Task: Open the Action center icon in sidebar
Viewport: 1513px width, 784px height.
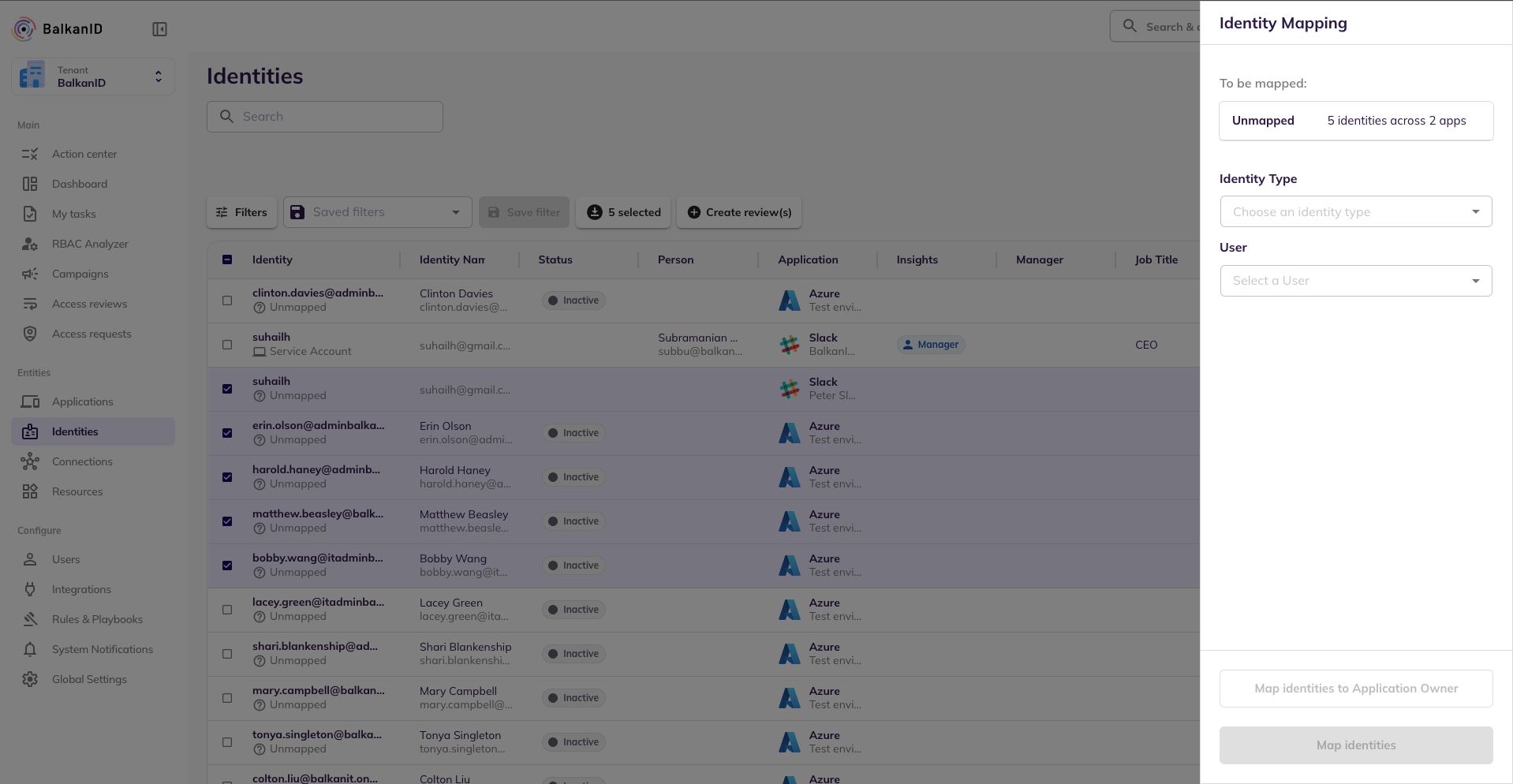Action: [x=30, y=154]
